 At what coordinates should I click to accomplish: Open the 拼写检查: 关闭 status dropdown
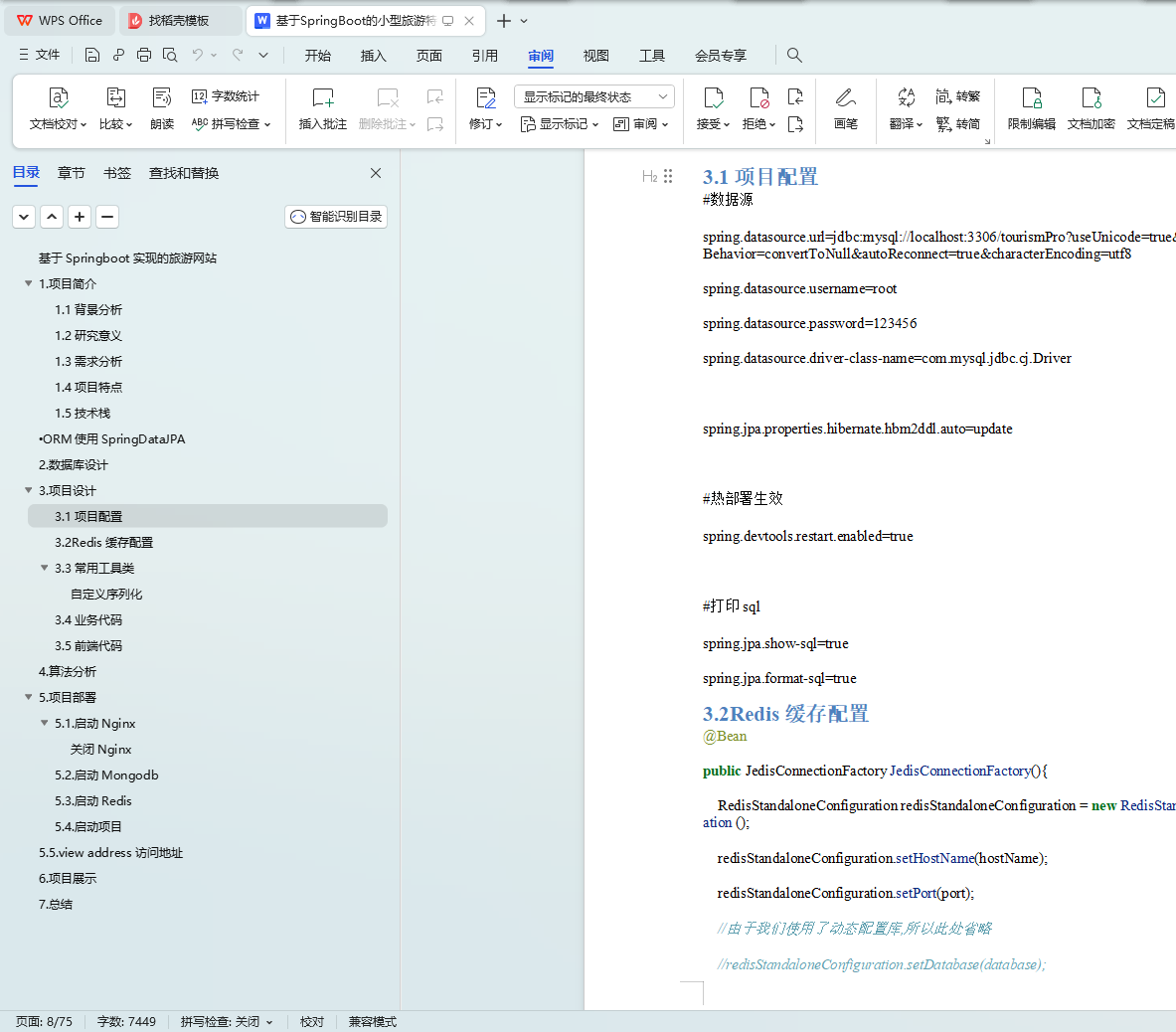click(227, 1021)
